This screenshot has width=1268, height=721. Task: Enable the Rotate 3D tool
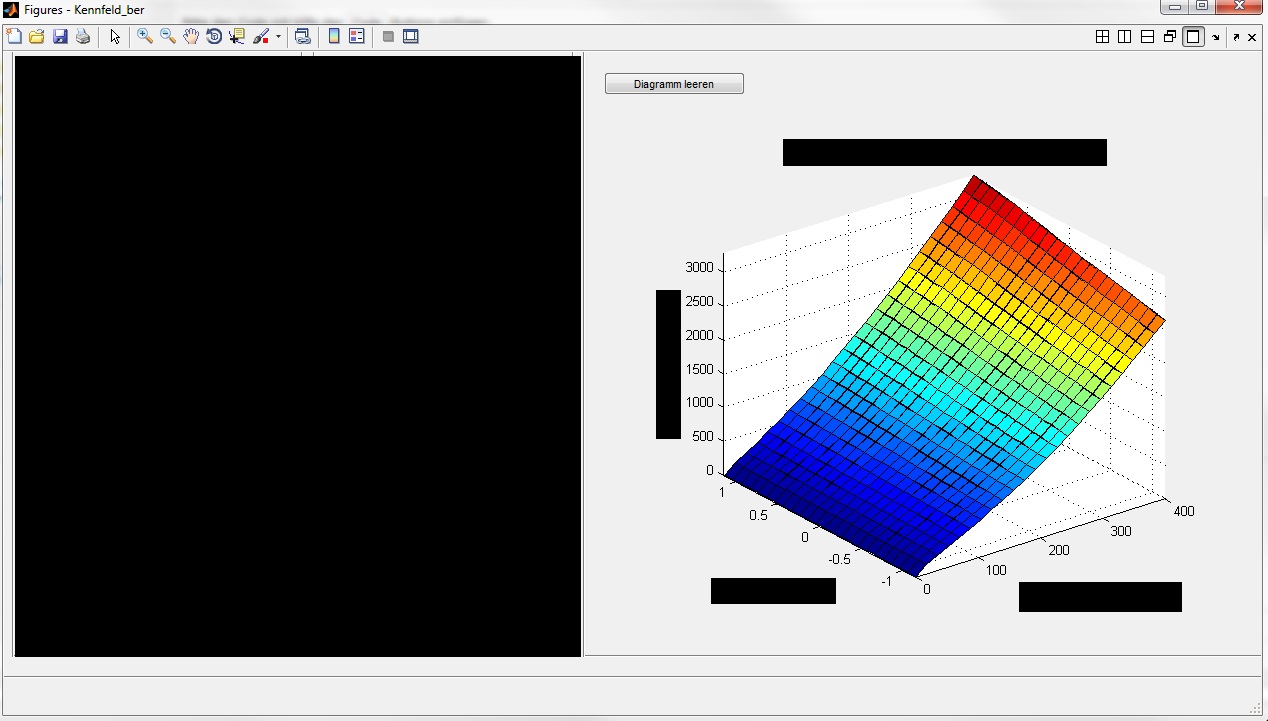pos(214,37)
